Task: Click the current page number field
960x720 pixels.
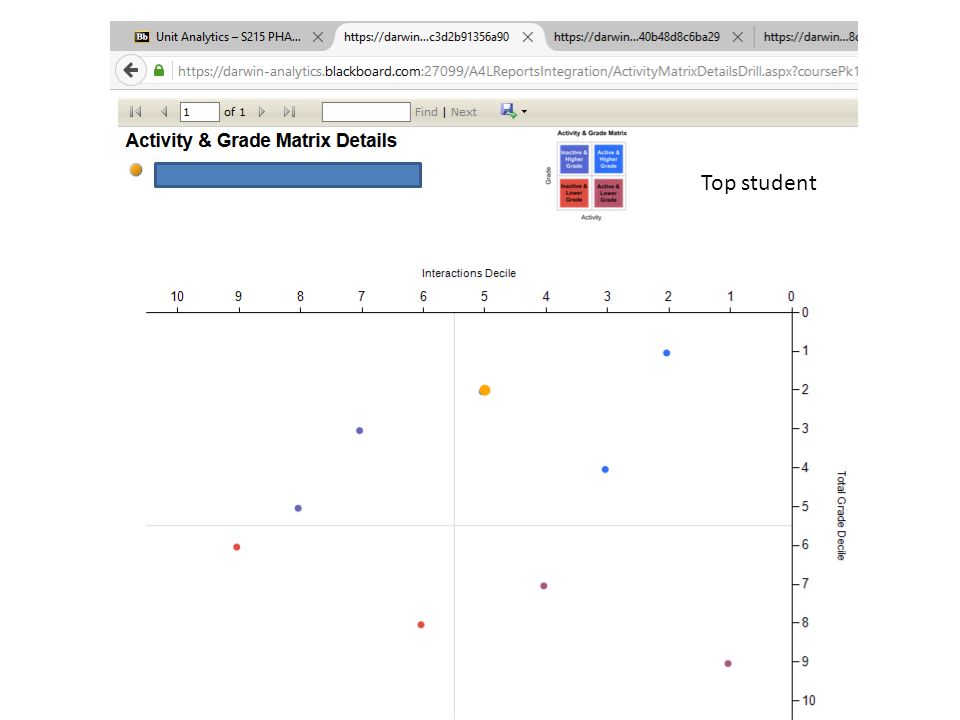Action: coord(200,112)
